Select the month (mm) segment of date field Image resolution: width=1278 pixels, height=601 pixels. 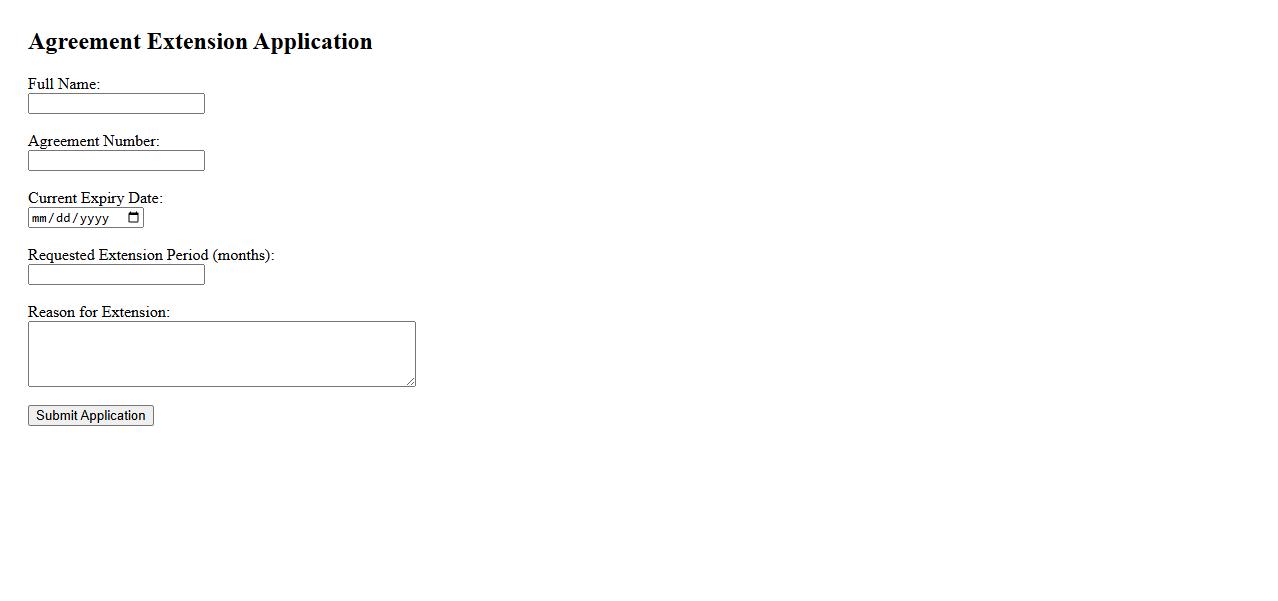pyautogui.click(x=40, y=218)
